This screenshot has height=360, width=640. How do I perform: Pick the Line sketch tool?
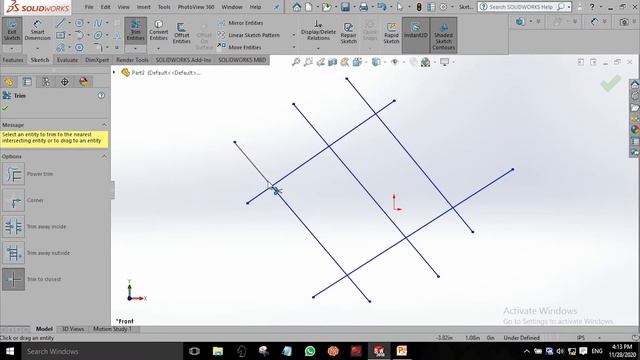[60, 23]
